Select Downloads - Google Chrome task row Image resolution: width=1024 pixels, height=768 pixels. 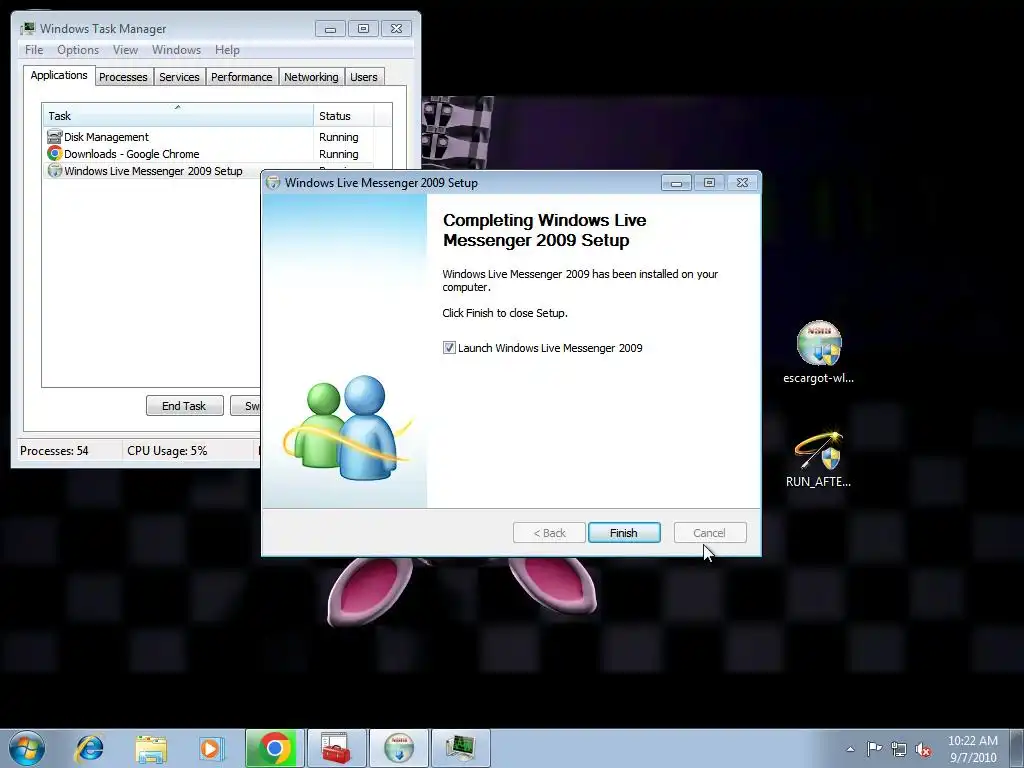208,154
